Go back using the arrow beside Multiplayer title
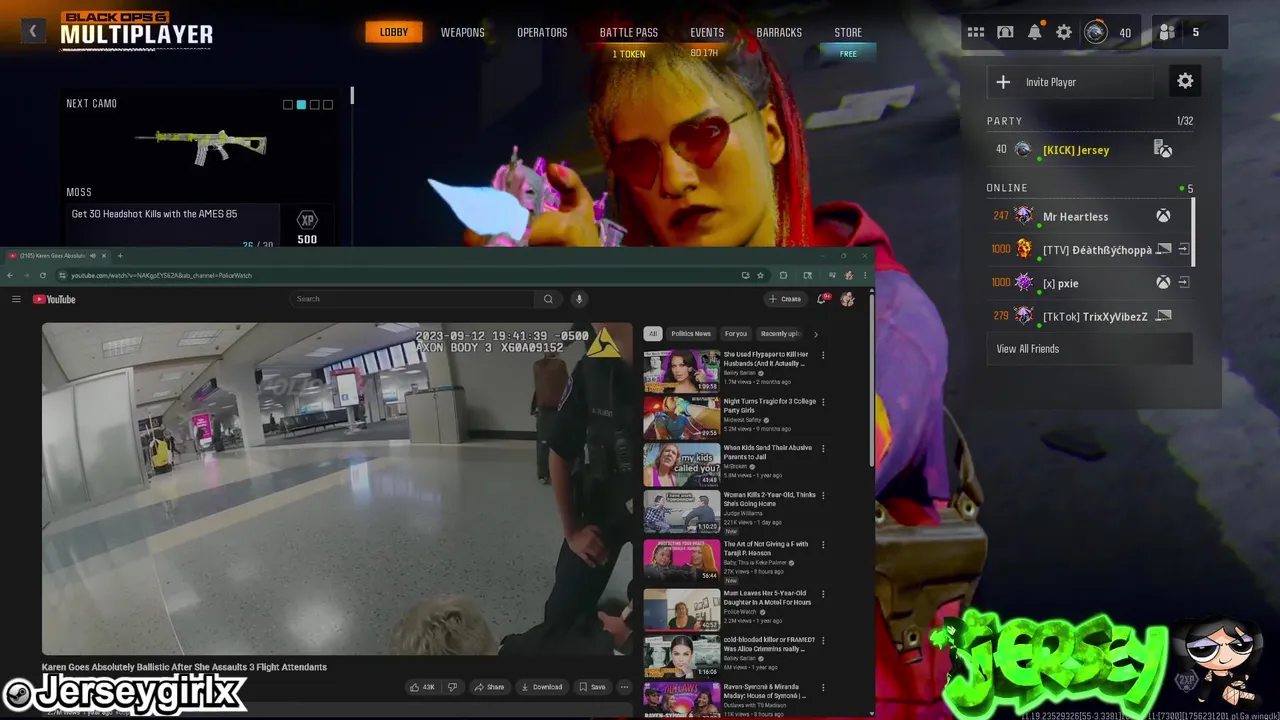 pos(32,31)
